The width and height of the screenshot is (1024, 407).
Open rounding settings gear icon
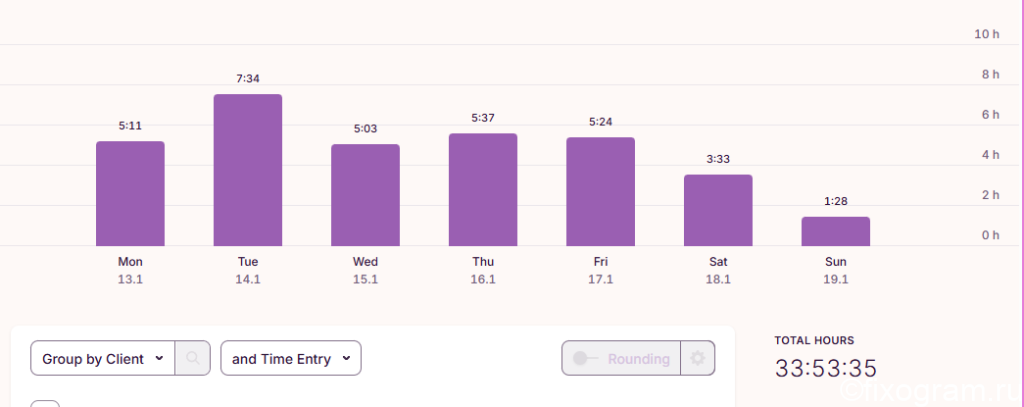[x=697, y=358]
